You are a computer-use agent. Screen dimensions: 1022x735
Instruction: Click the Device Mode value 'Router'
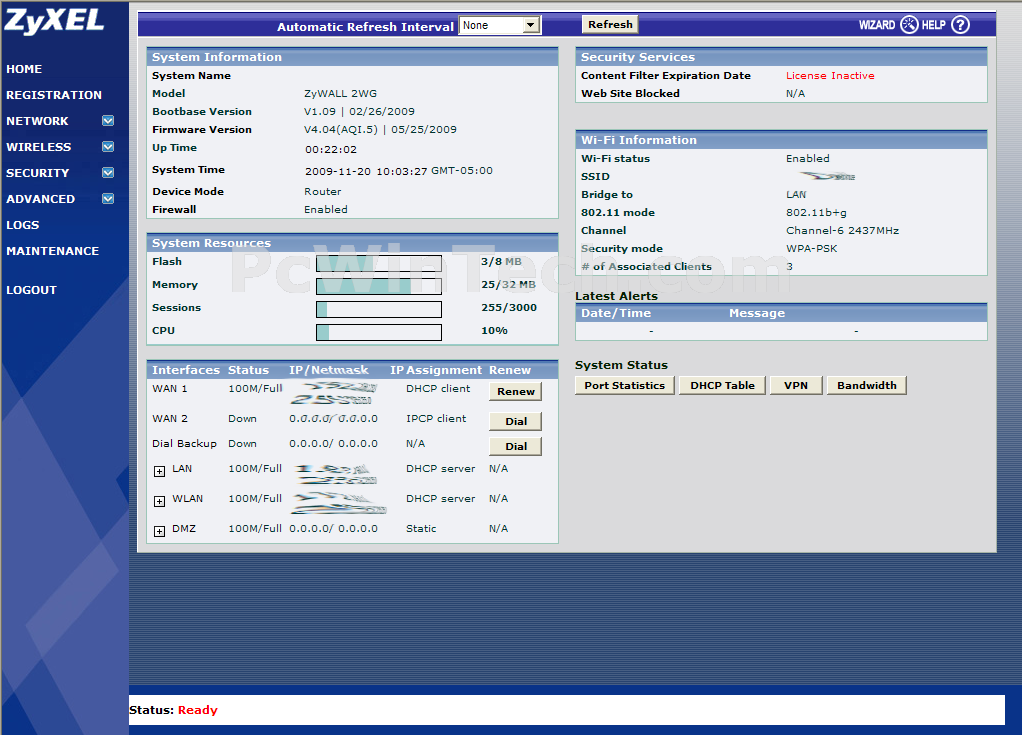(x=323, y=192)
